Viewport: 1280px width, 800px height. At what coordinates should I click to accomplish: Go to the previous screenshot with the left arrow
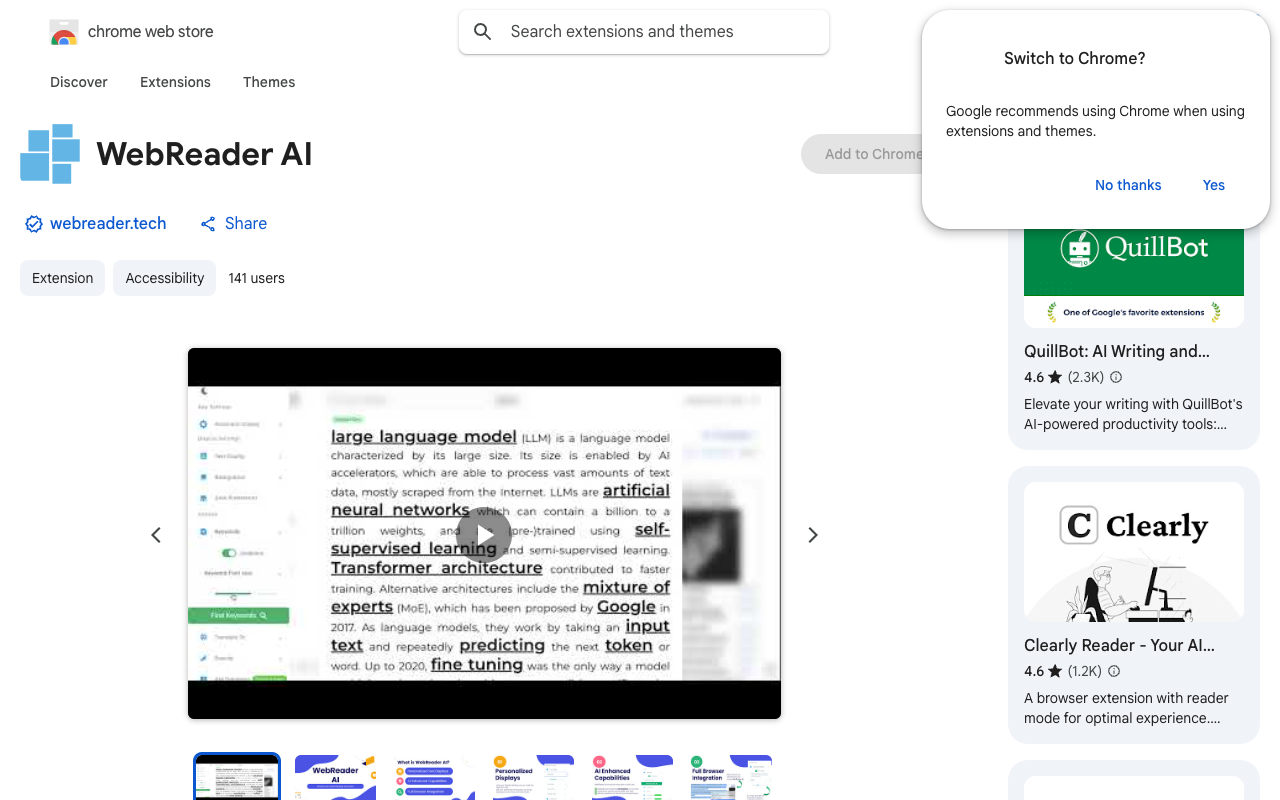156,535
